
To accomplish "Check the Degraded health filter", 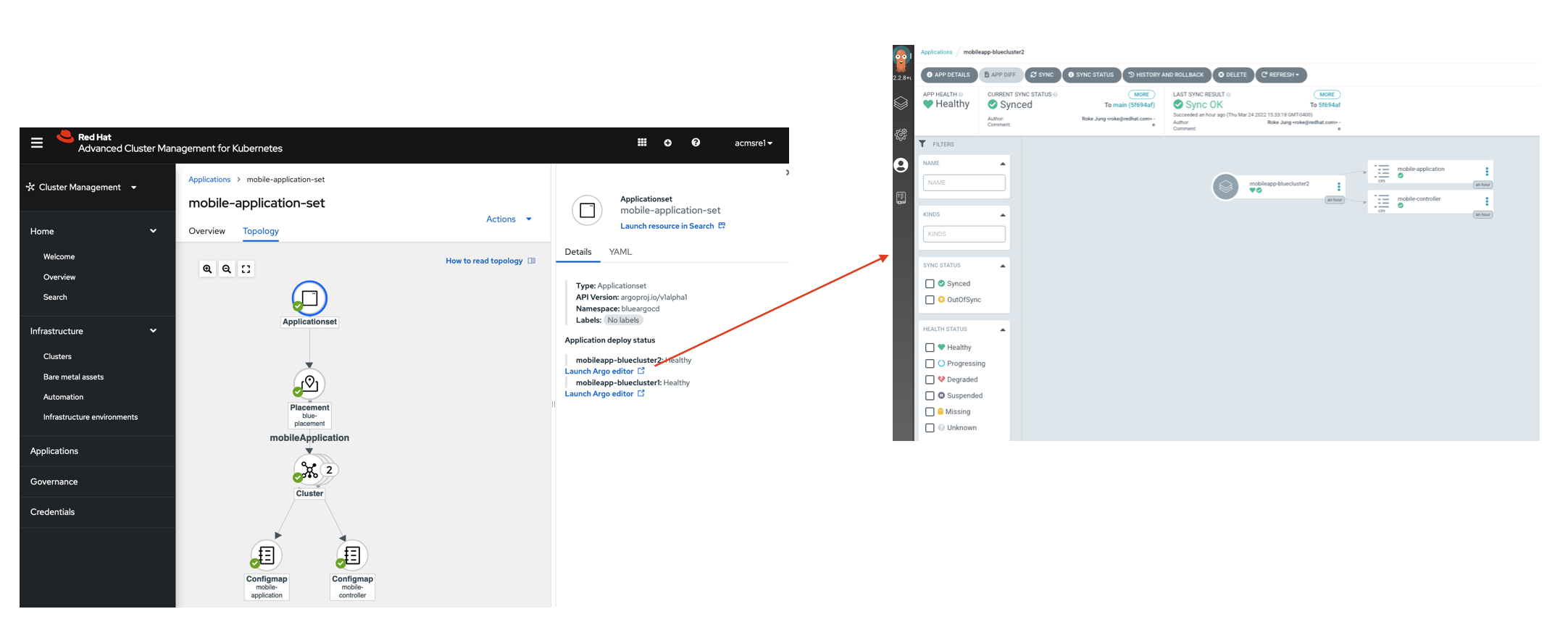I will click(930, 379).
